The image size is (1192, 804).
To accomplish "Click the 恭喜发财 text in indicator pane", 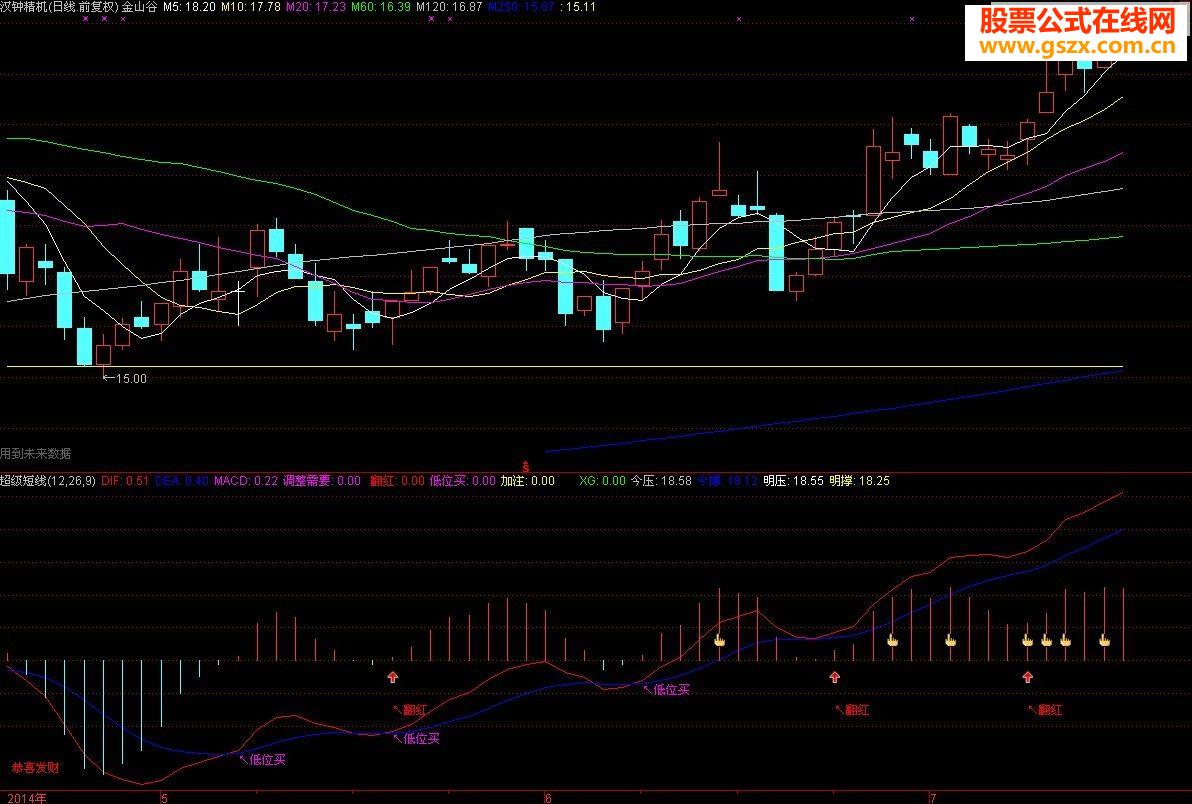I will [35, 768].
